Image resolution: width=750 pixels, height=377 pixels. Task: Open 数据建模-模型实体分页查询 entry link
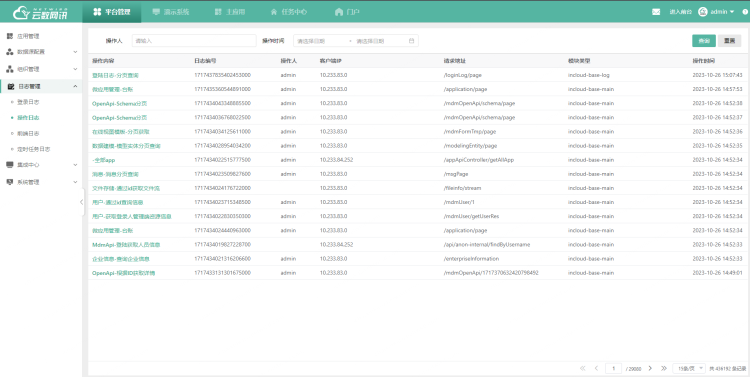pos(126,146)
